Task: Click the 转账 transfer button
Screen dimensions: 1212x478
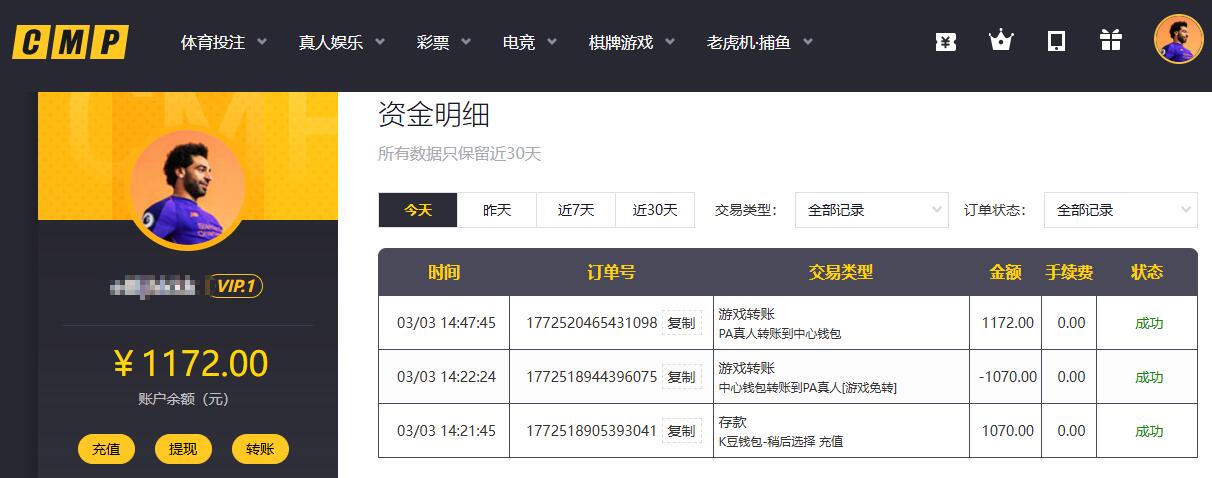Action: pyautogui.click(x=260, y=449)
